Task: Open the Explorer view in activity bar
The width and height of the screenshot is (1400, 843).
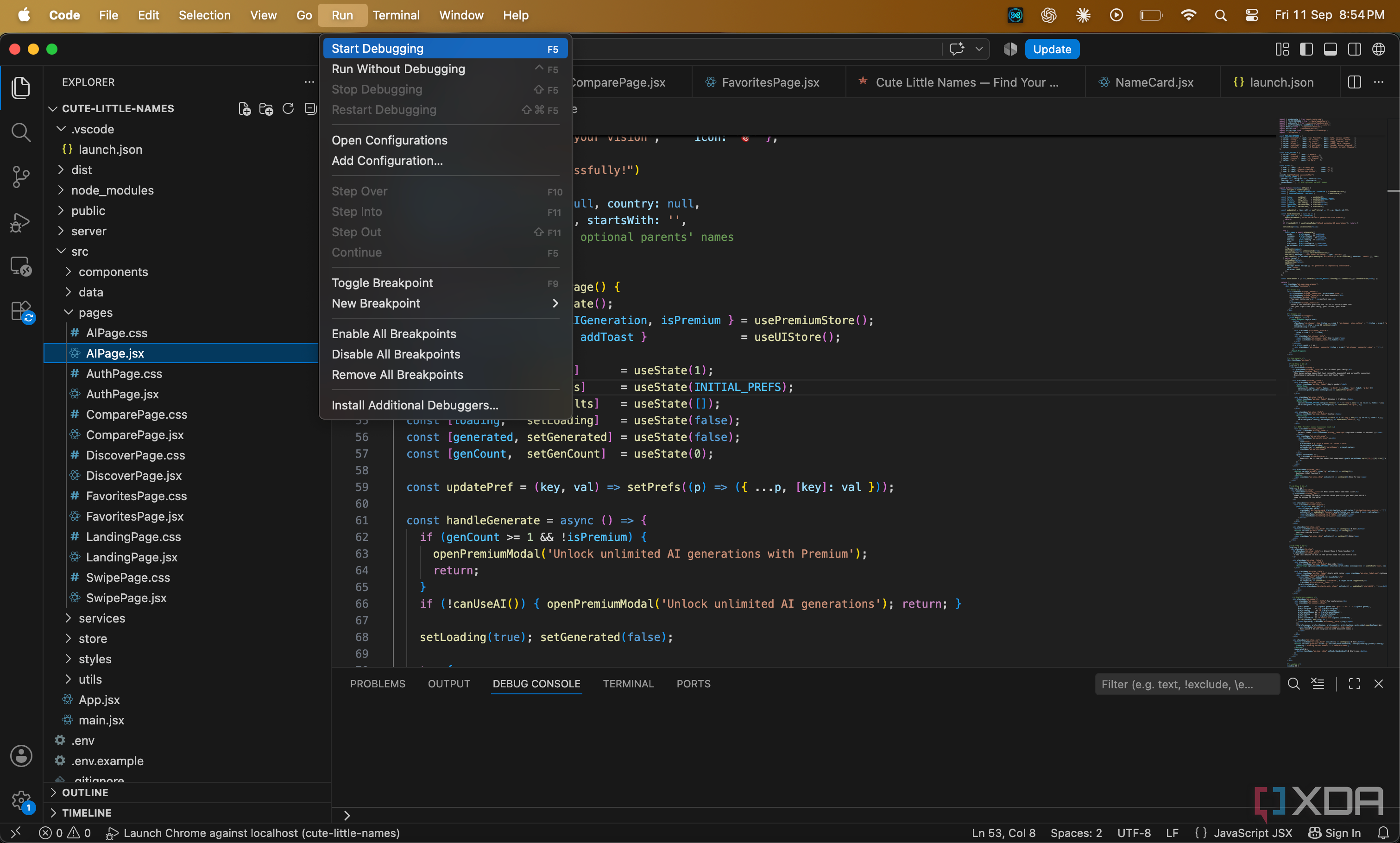Action: pyautogui.click(x=21, y=88)
